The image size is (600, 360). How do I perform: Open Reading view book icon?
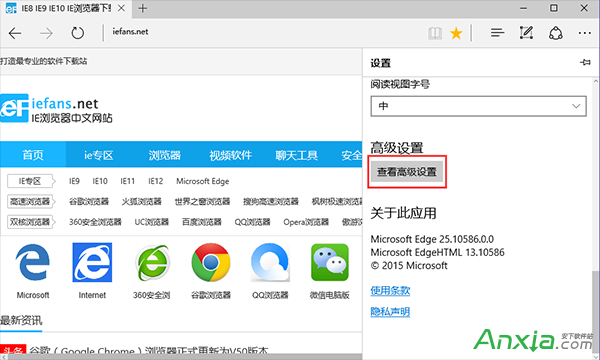pyautogui.click(x=435, y=33)
